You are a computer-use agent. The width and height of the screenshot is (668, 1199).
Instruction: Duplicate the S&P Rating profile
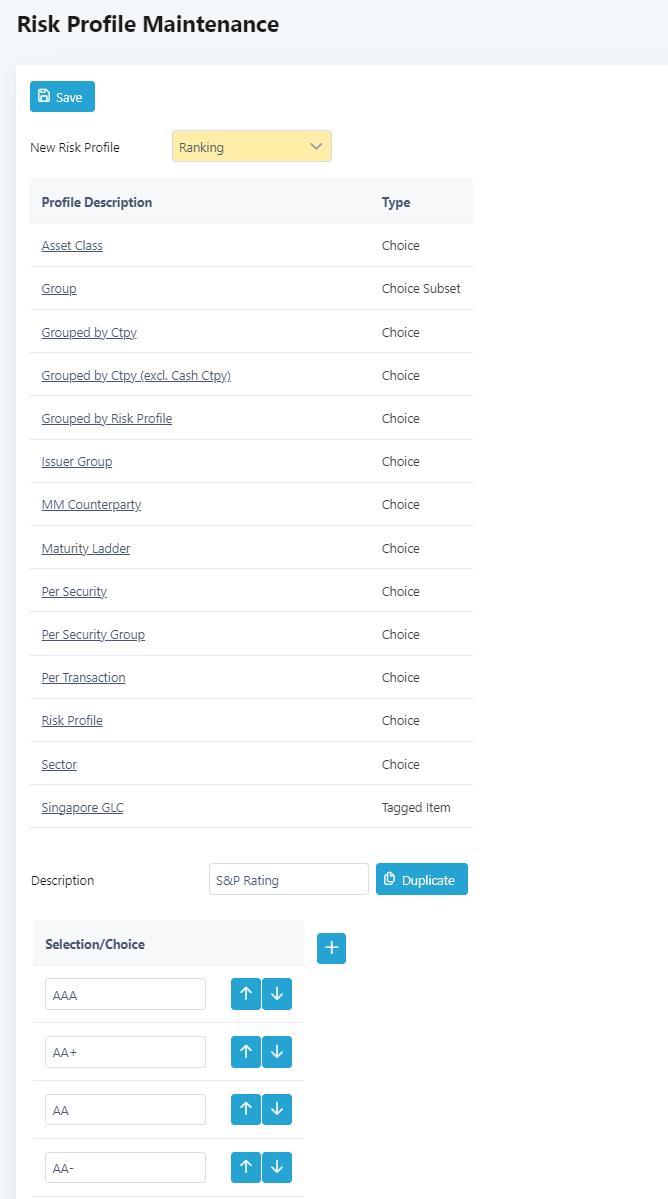pos(422,879)
